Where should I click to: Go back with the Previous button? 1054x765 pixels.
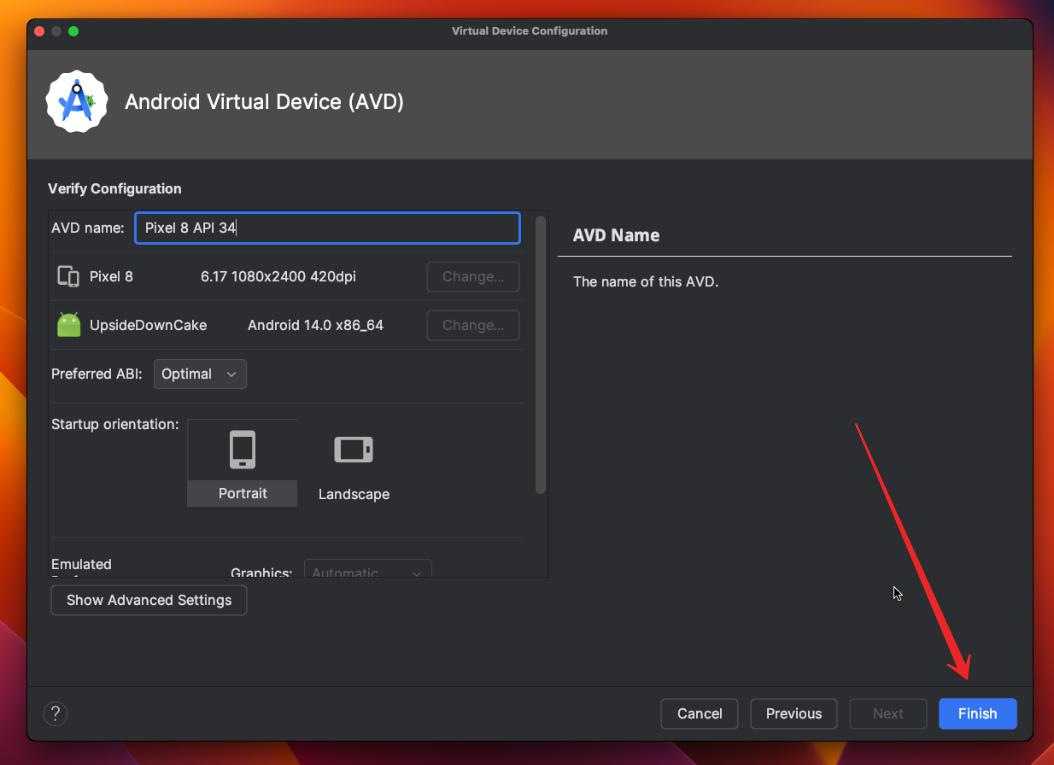point(793,713)
